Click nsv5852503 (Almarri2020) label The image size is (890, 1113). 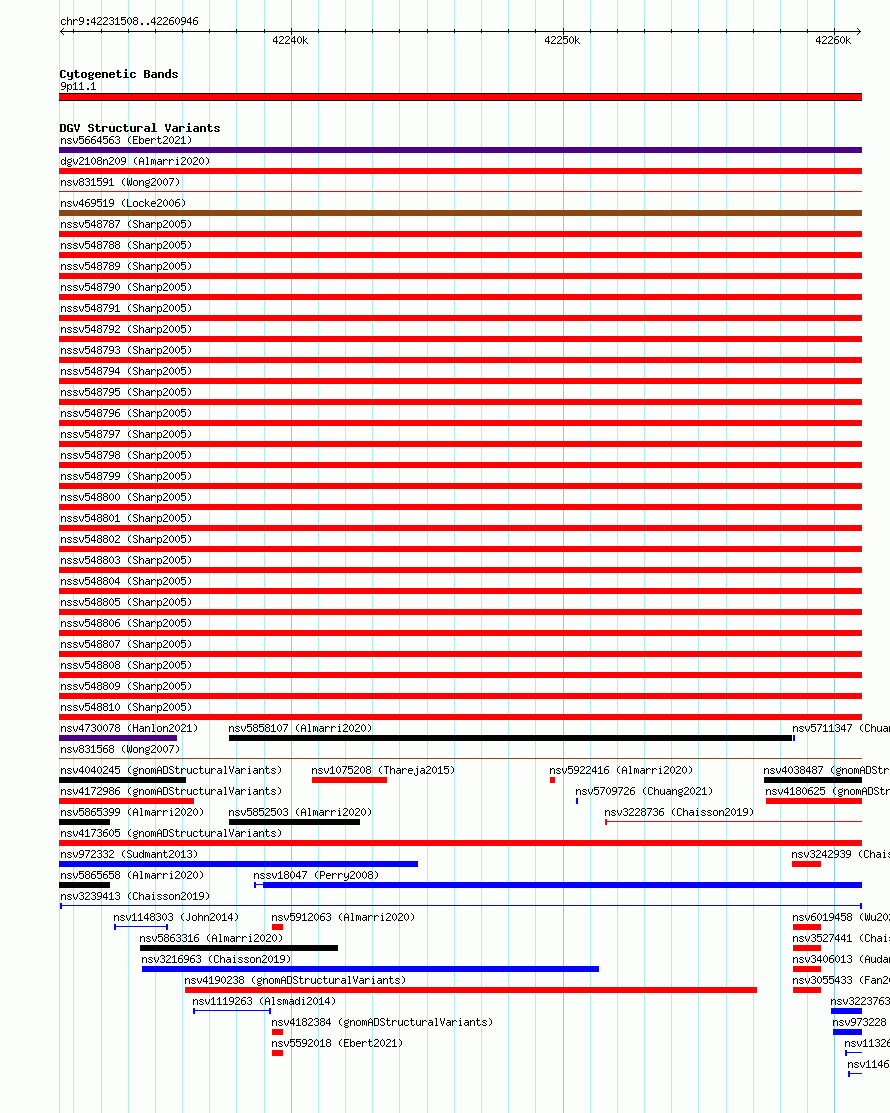click(300, 812)
